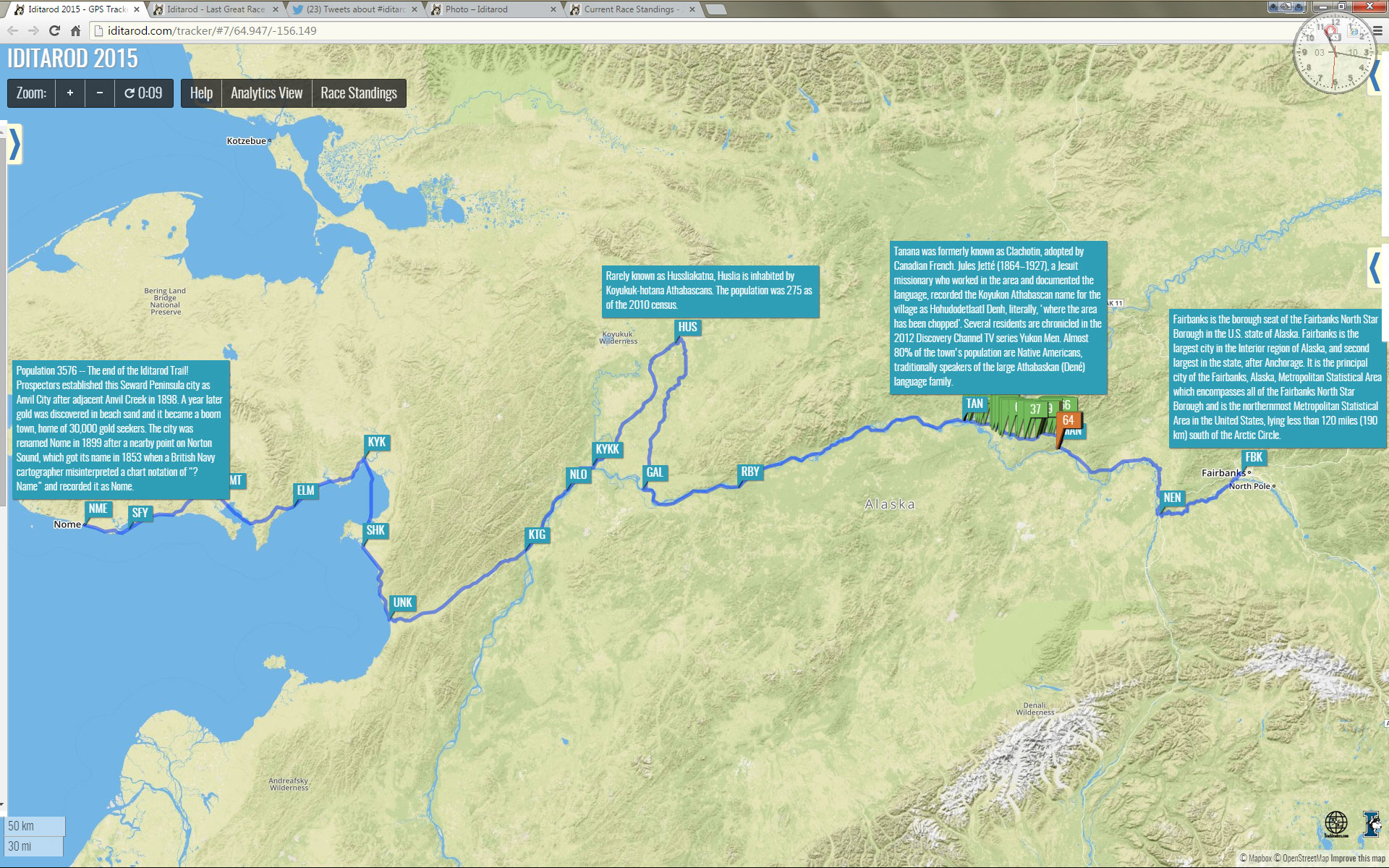
Task: Select the NLO checkpoint marker
Action: point(578,475)
